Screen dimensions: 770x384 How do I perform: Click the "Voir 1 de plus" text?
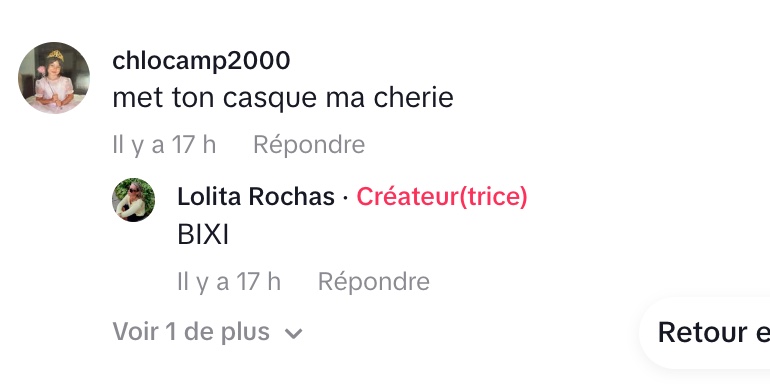(x=191, y=331)
